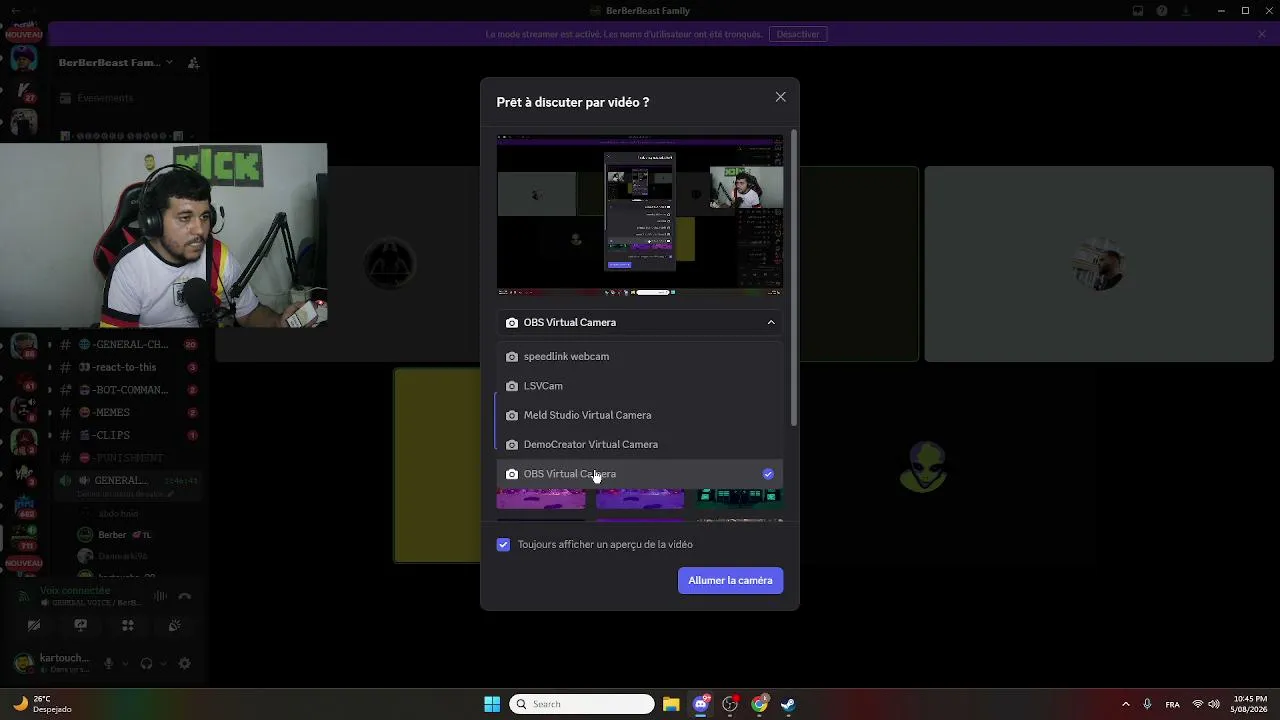This screenshot has width=1280, height=720.
Task: Open the Discord inbox icon
Action: (1138, 11)
